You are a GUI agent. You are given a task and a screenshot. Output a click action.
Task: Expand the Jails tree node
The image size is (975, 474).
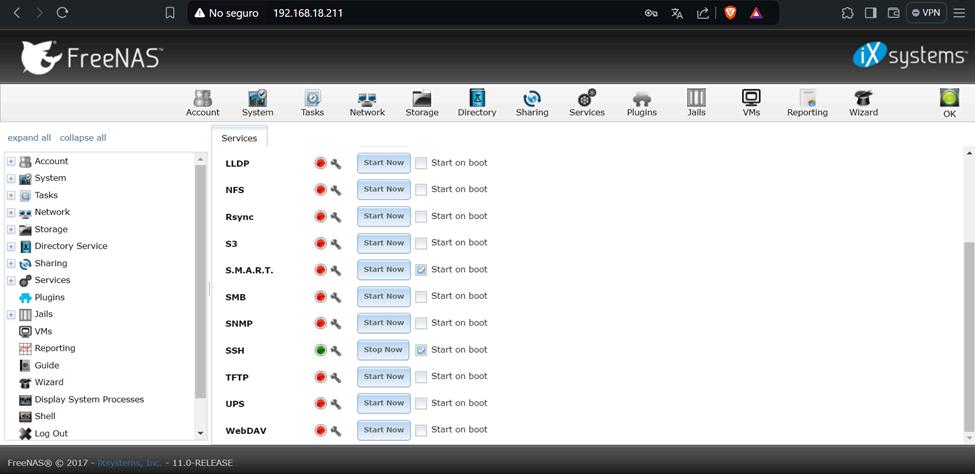[x=11, y=315]
